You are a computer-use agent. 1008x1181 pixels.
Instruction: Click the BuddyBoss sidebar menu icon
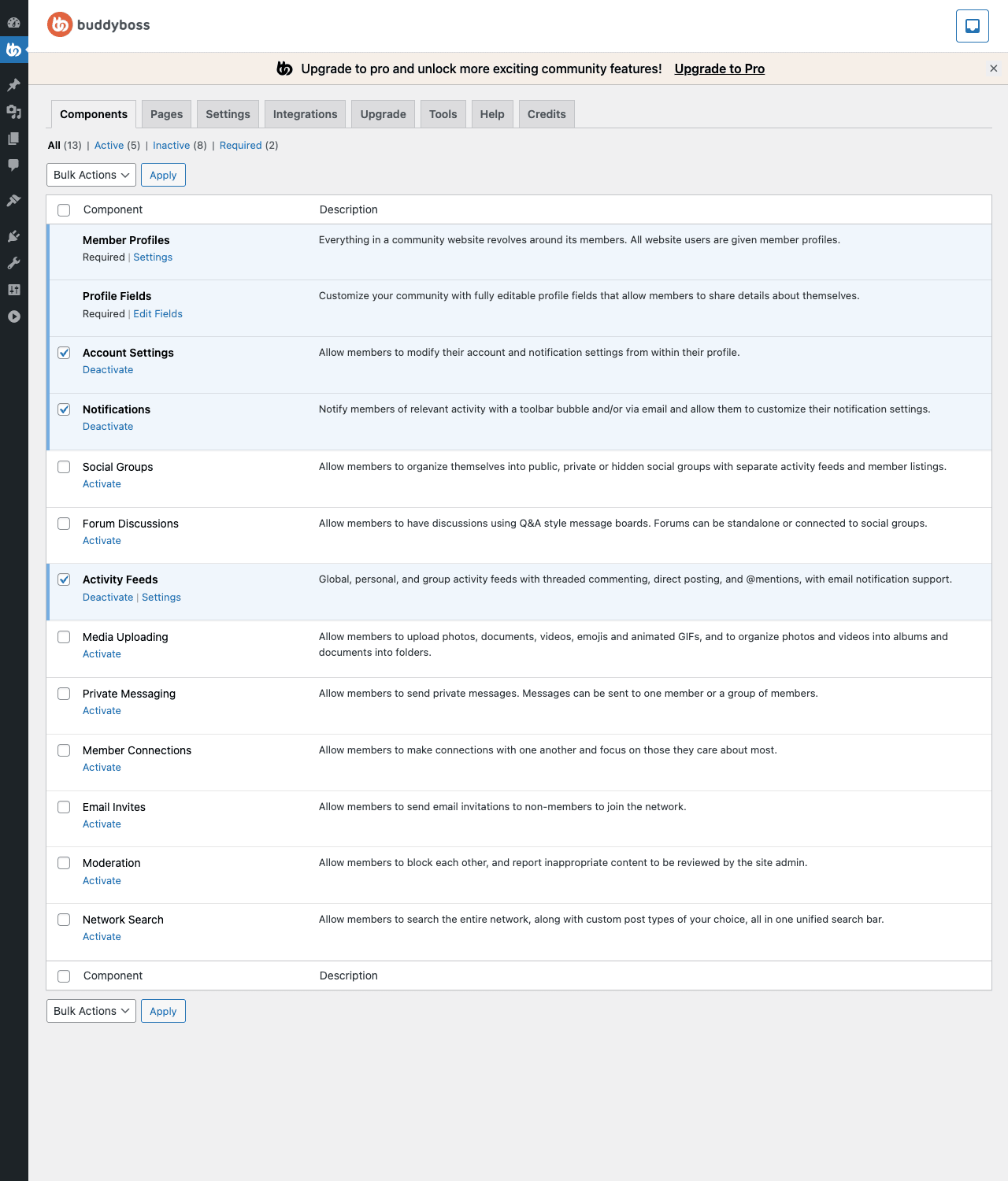[13, 50]
